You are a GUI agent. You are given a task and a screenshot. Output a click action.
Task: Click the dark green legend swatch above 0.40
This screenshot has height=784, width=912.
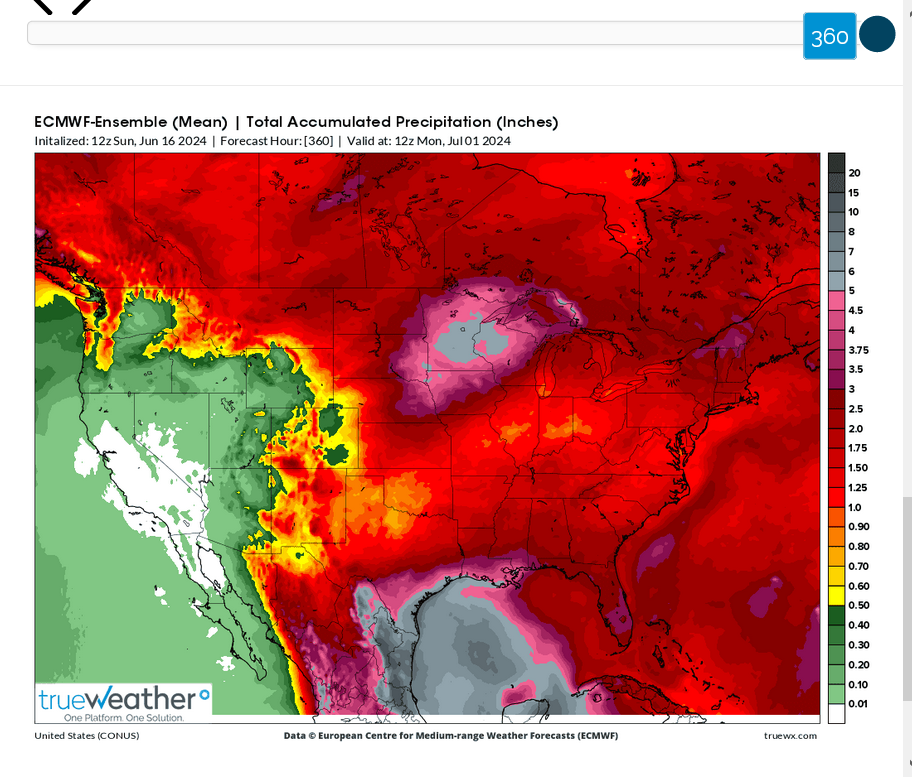click(x=836, y=615)
